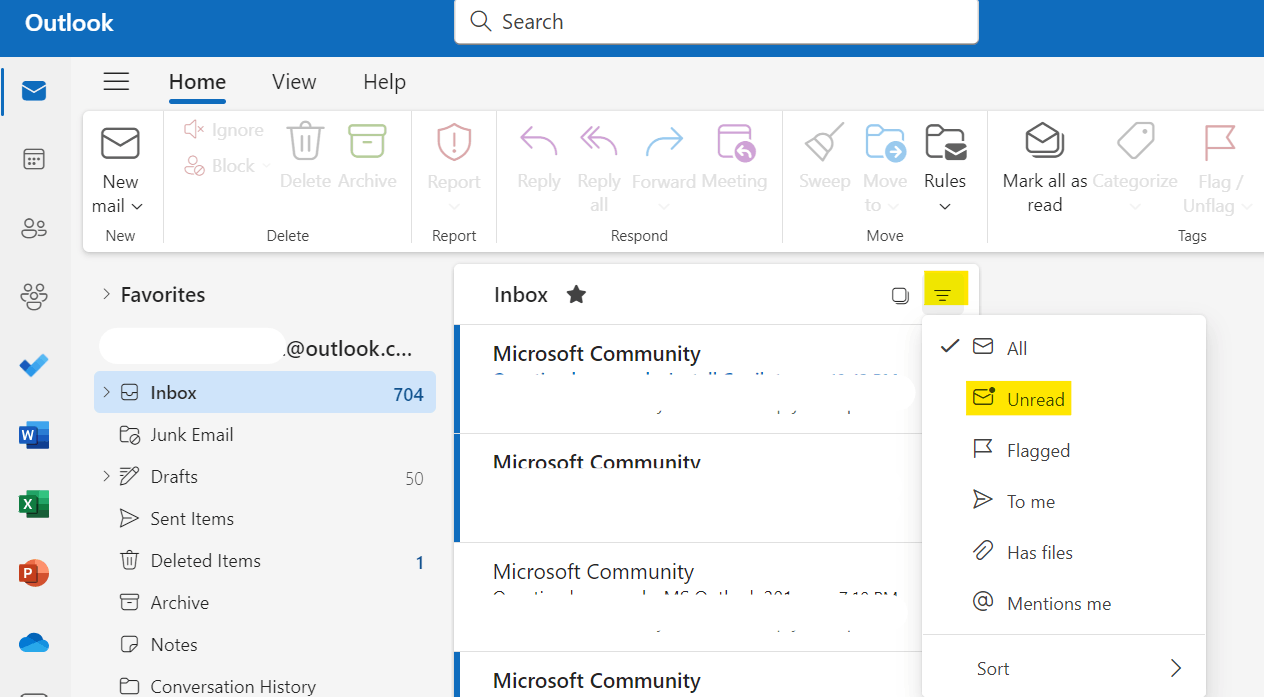Switch to the View ribbon tab
Viewport: 1264px width, 697px height.
[293, 82]
